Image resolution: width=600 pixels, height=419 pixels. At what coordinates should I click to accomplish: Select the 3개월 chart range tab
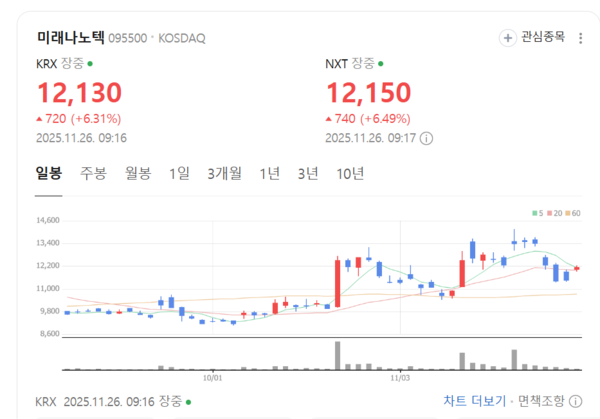point(225,173)
